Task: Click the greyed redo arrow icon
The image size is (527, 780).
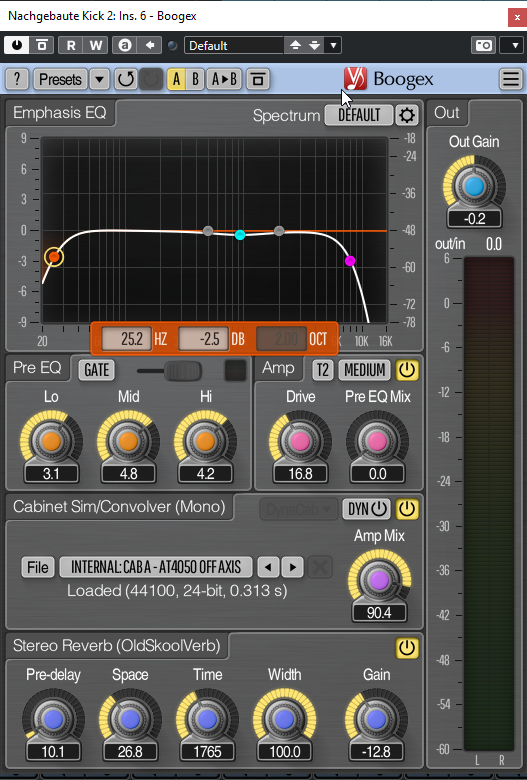Action: [151, 79]
